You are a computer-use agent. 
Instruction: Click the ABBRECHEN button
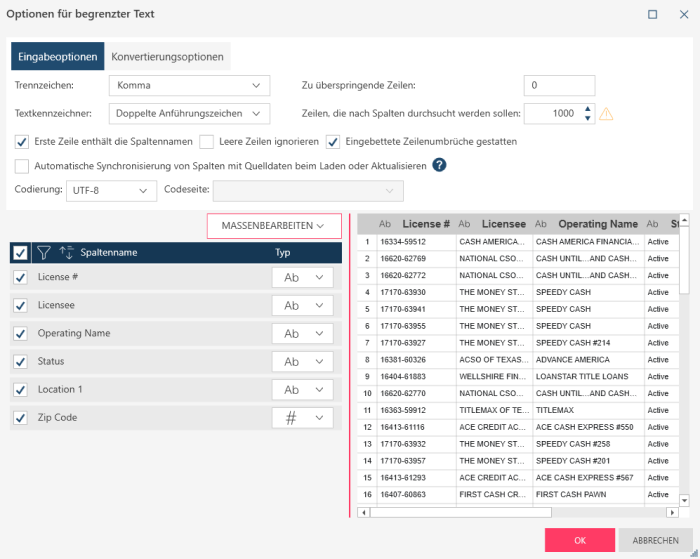point(654,540)
